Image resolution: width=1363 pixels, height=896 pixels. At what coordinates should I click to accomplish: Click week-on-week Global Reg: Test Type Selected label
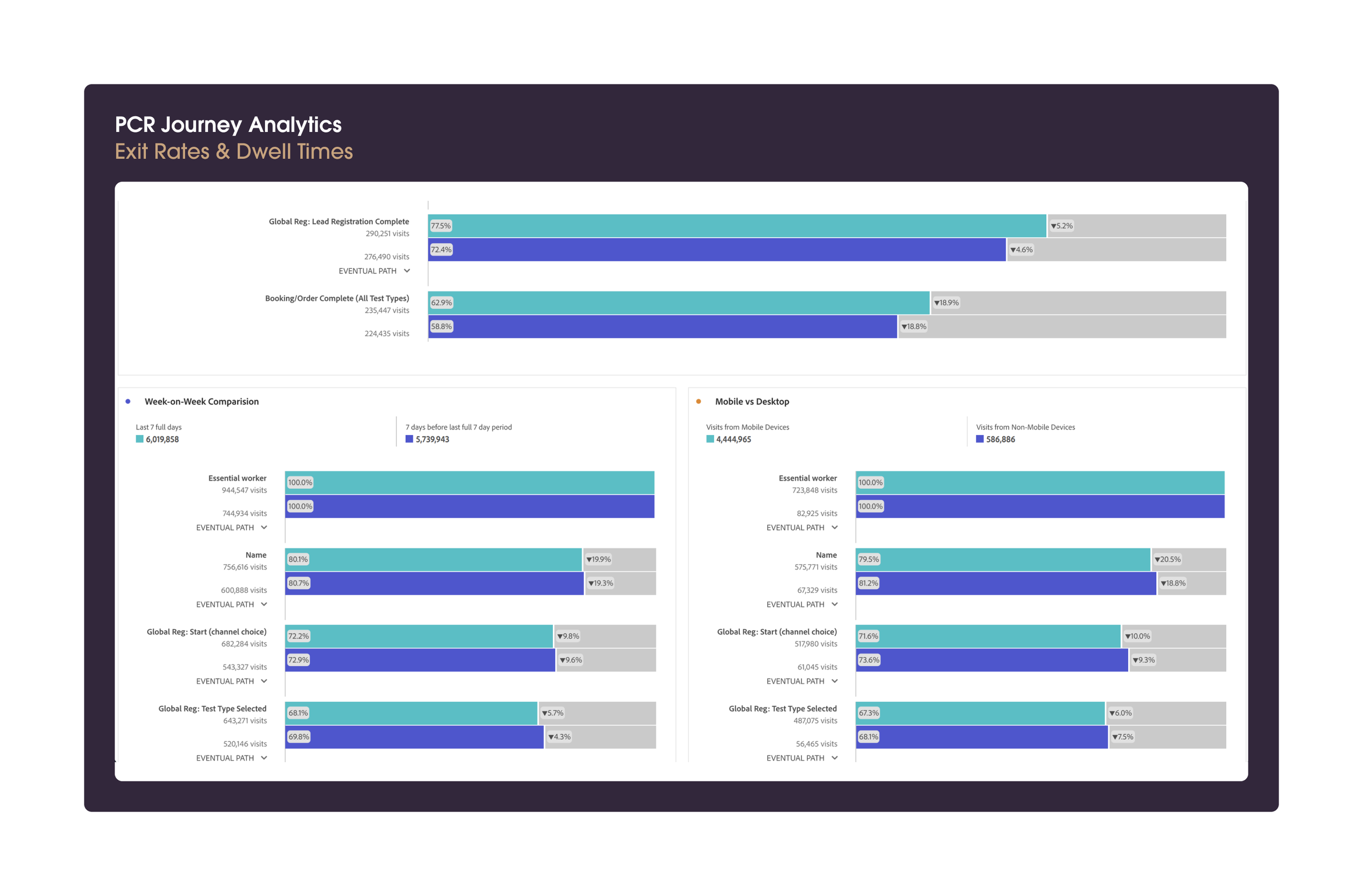pyautogui.click(x=212, y=708)
